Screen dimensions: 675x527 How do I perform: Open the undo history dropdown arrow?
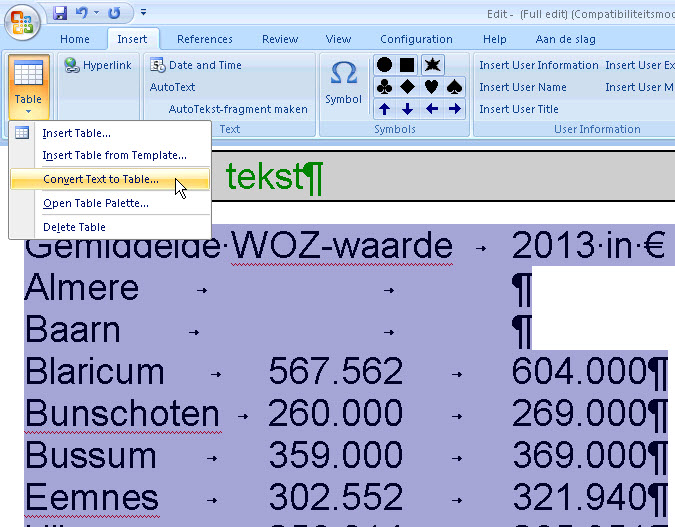click(96, 13)
